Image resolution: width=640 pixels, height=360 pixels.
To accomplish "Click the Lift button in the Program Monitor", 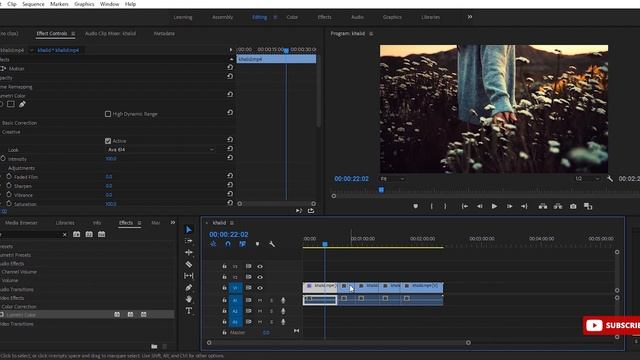I will pyautogui.click(x=543, y=207).
